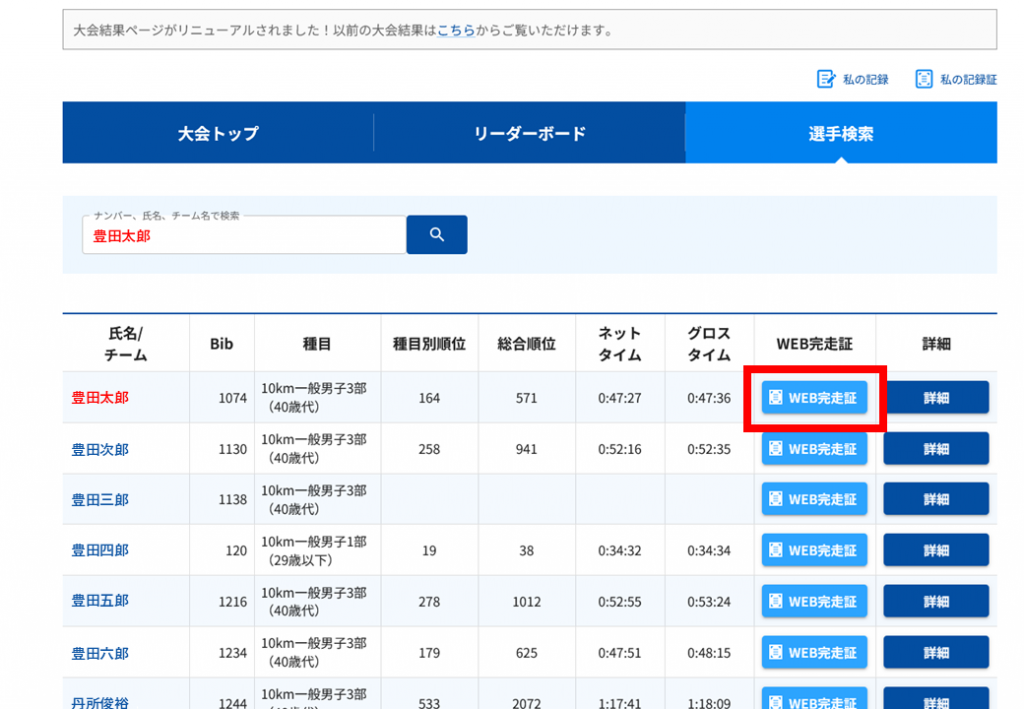Open 豊田次郎 name link
This screenshot has height=709, width=1024.
(100, 449)
